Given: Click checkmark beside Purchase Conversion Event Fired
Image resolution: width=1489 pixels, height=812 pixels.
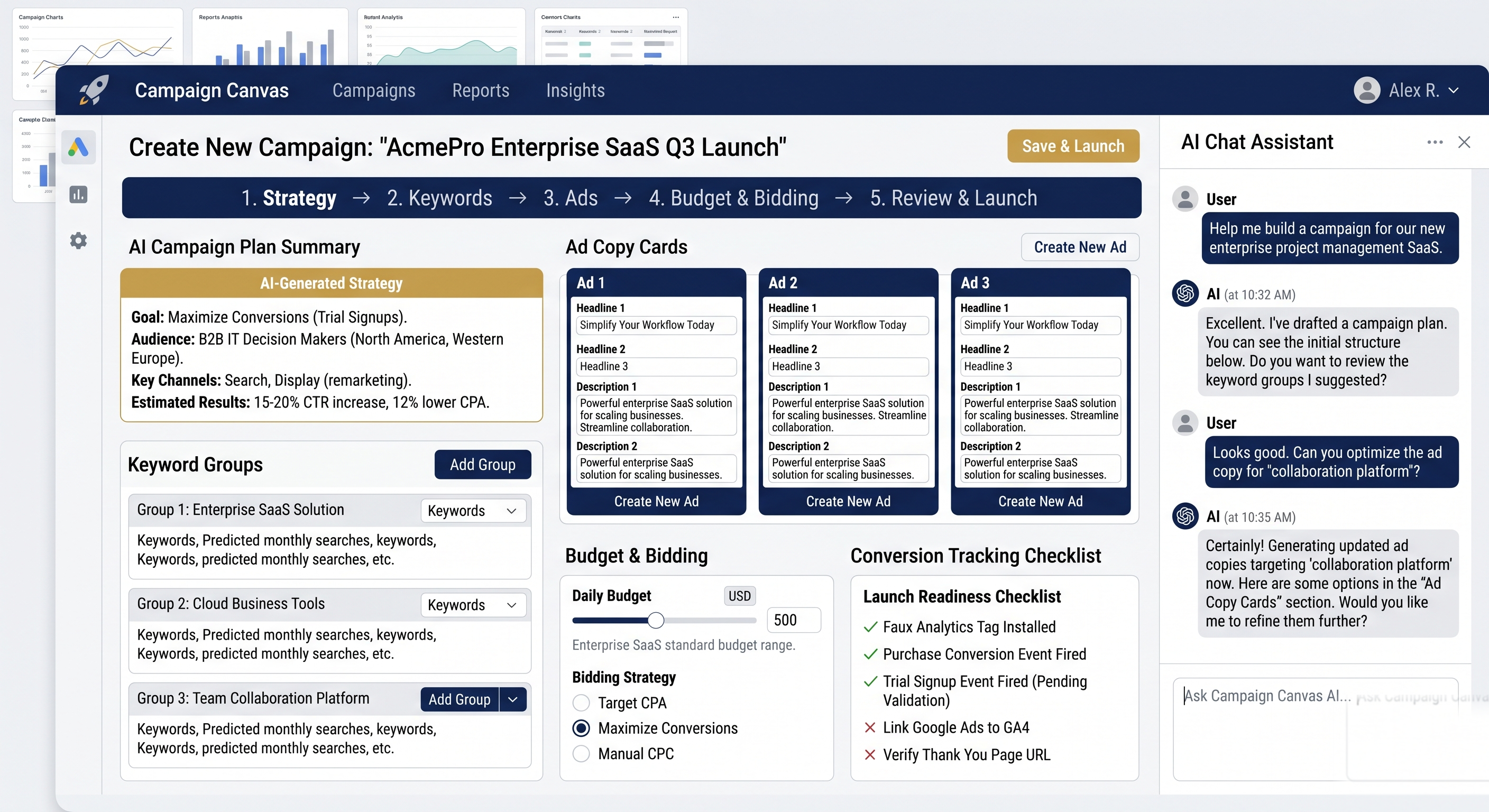Looking at the screenshot, I should (870, 654).
